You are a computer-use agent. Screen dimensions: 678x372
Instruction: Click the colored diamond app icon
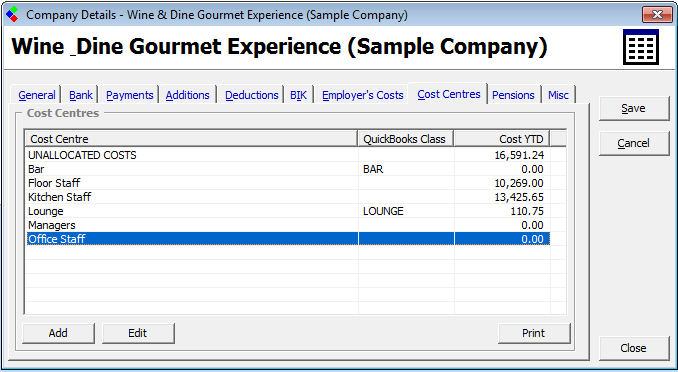(x=12, y=15)
